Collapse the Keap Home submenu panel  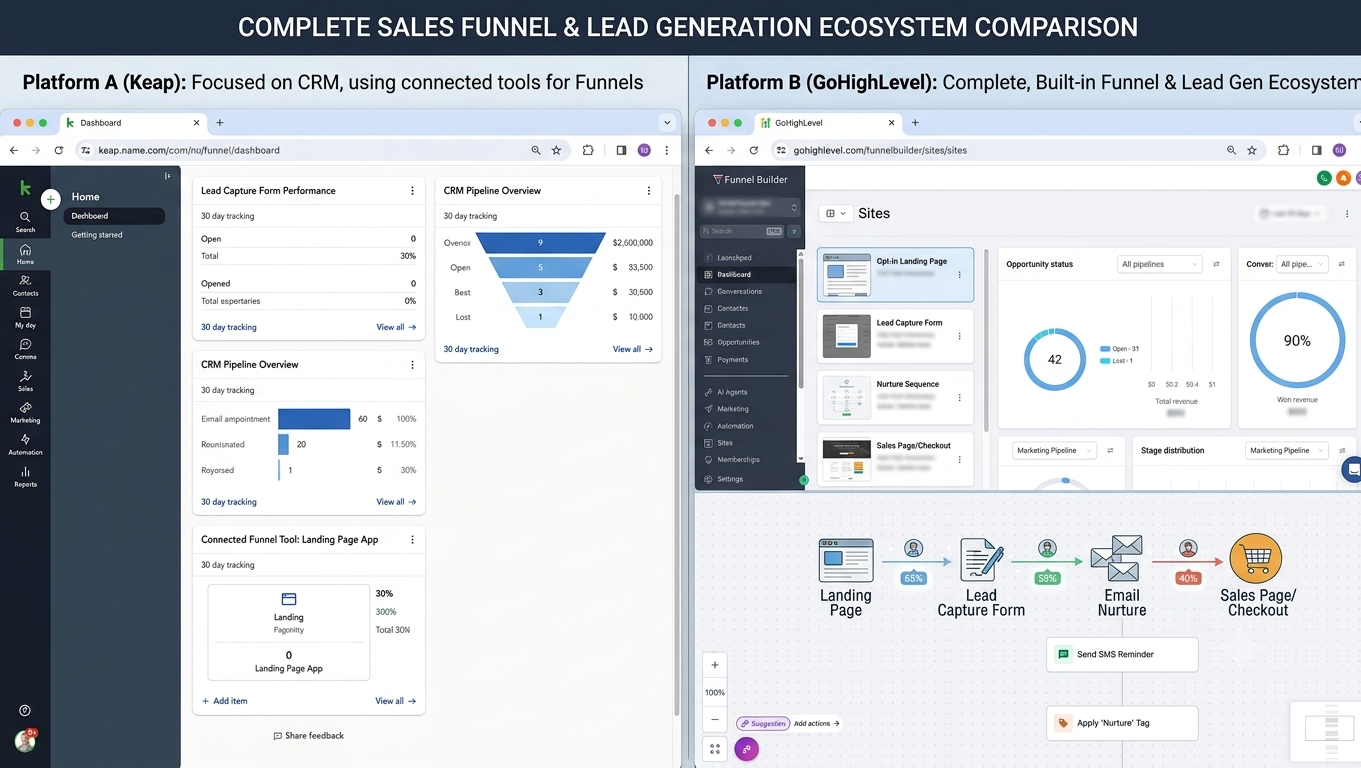(x=168, y=176)
